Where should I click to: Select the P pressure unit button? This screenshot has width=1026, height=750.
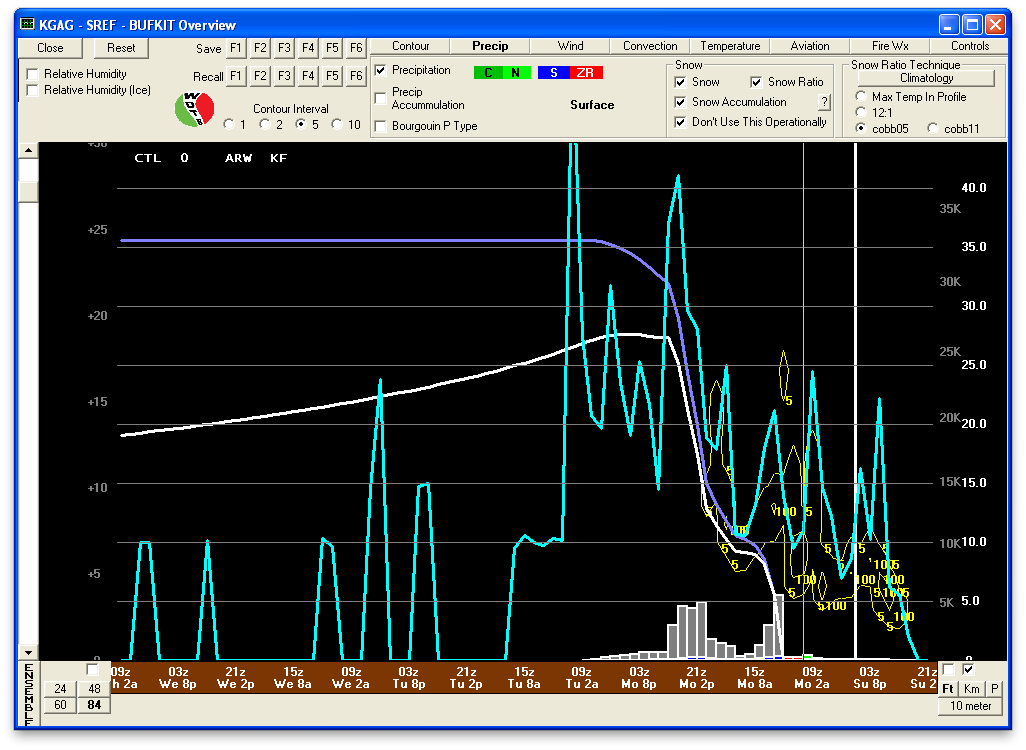[995, 688]
